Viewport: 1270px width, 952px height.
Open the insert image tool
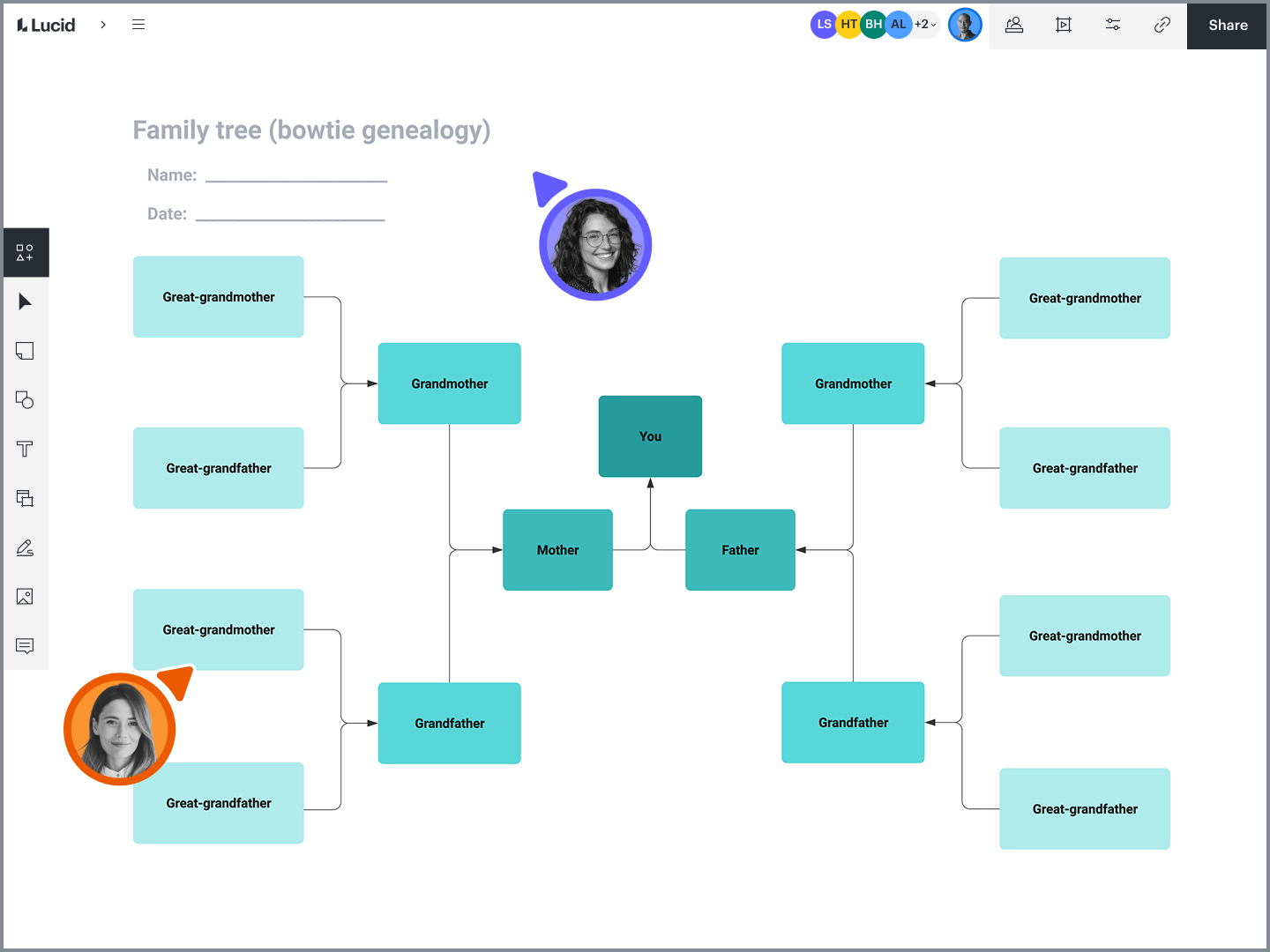[x=25, y=597]
